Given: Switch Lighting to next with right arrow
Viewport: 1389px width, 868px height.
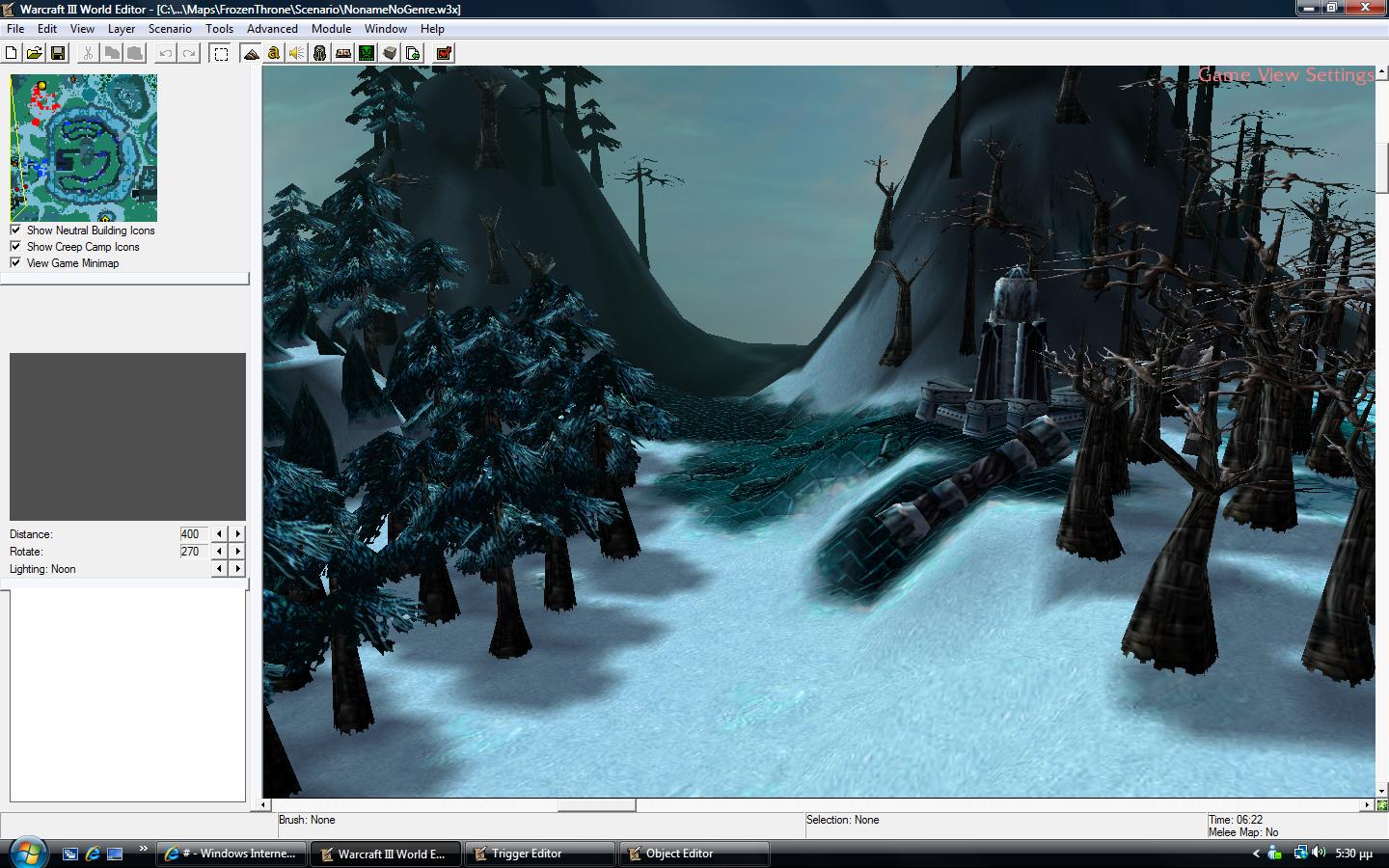Looking at the screenshot, I should pyautogui.click(x=238, y=568).
